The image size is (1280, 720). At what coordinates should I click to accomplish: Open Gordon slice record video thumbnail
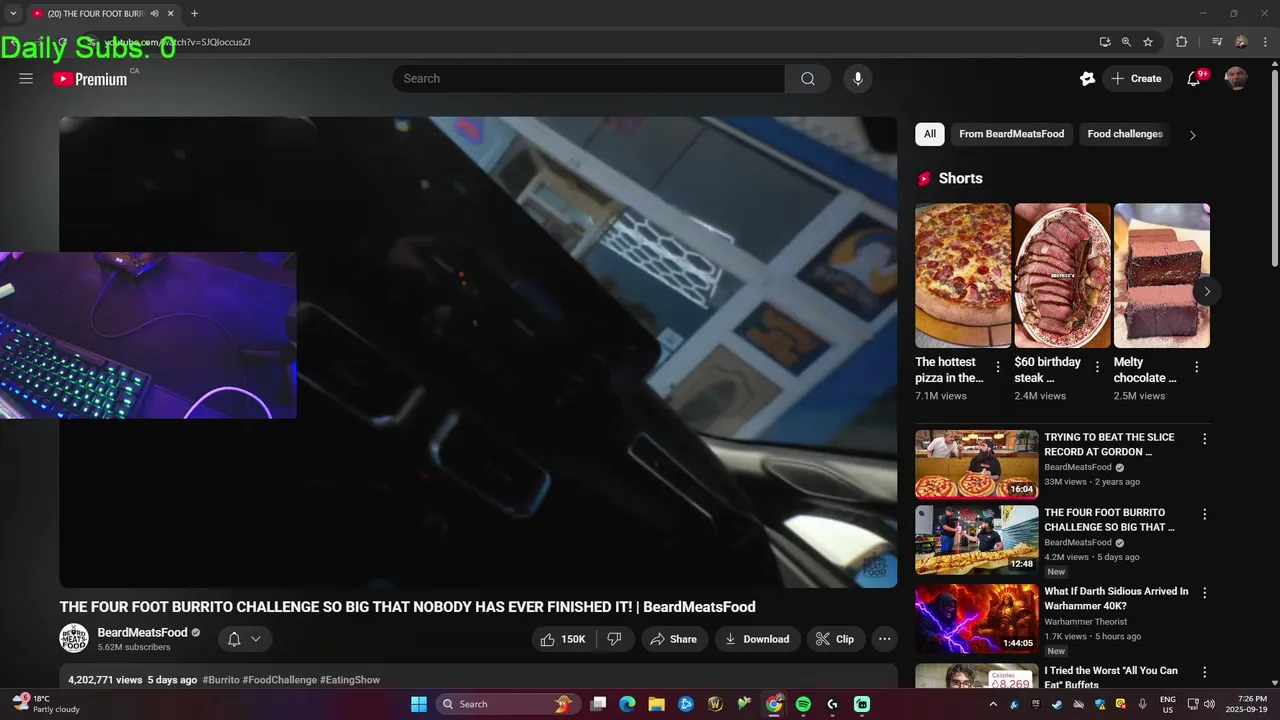[x=977, y=464]
